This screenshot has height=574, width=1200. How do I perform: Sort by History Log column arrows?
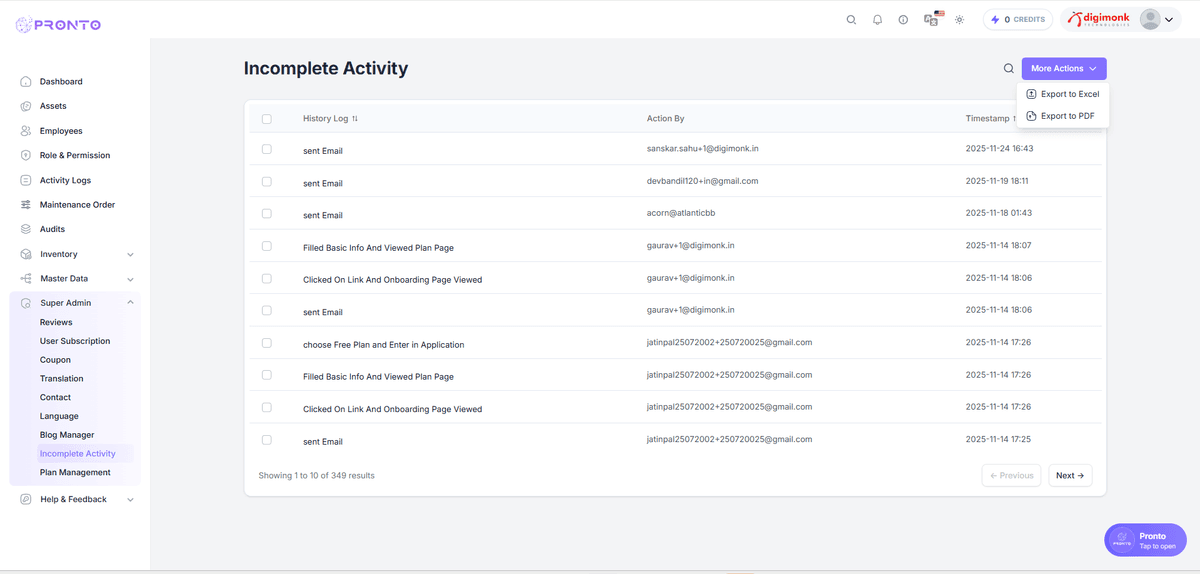pyautogui.click(x=355, y=119)
